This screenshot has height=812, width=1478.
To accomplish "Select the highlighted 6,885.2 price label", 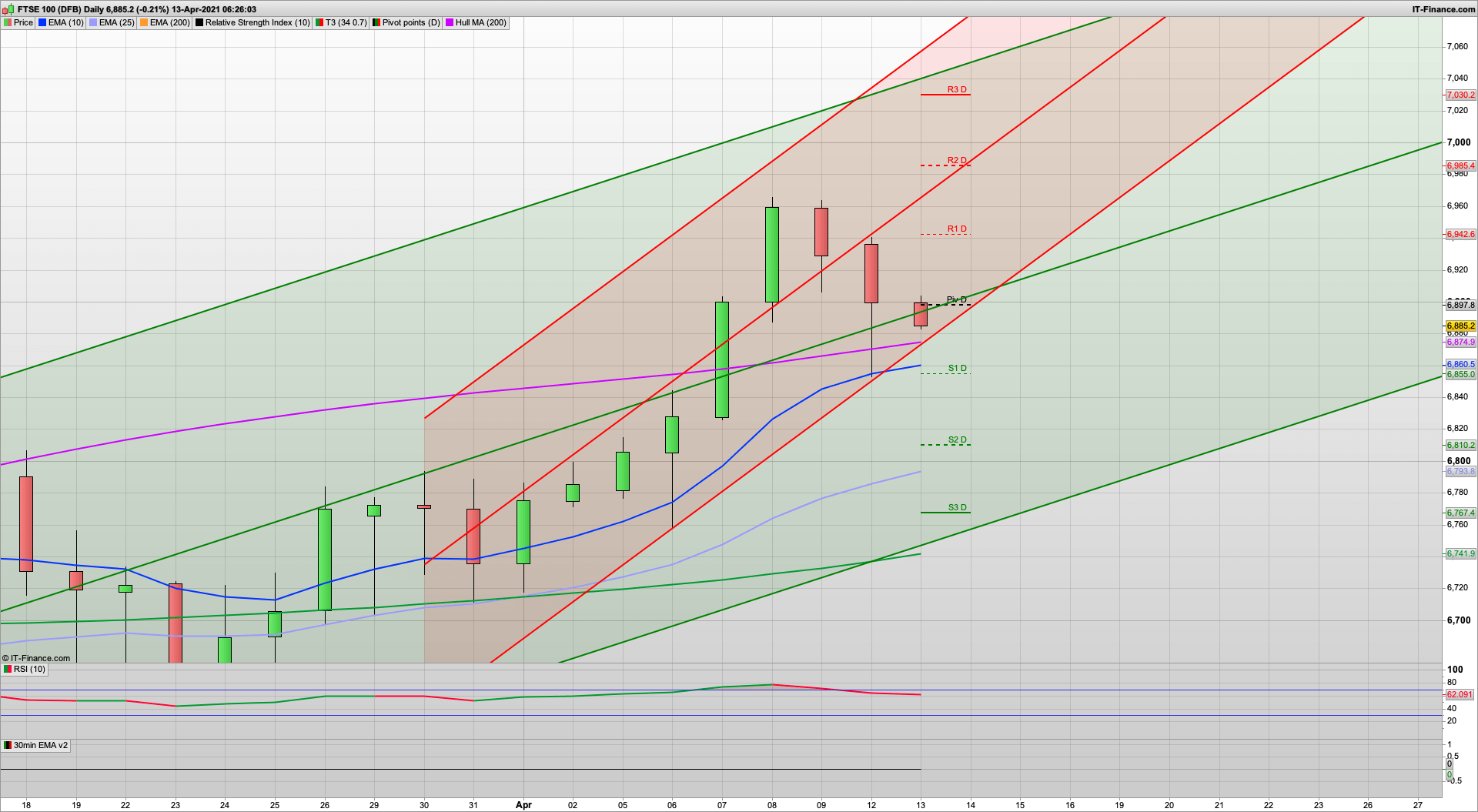I will click(1460, 326).
